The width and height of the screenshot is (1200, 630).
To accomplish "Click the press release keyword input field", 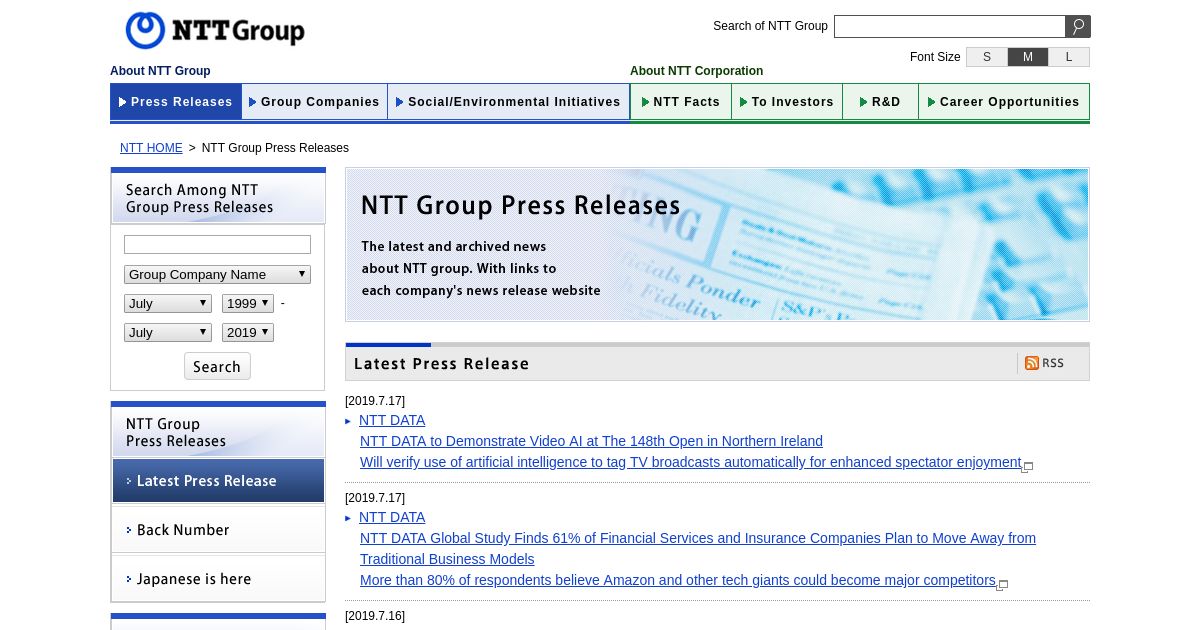I will pyautogui.click(x=217, y=245).
